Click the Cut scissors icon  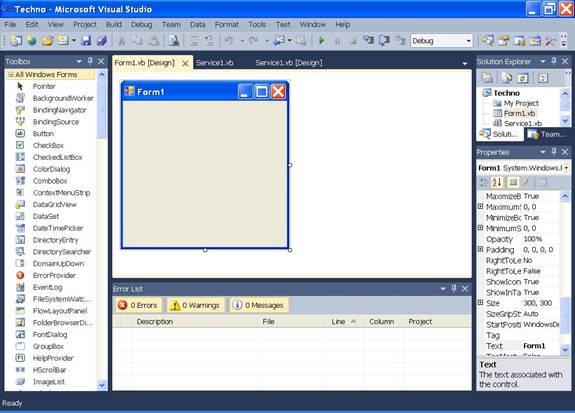coord(121,41)
